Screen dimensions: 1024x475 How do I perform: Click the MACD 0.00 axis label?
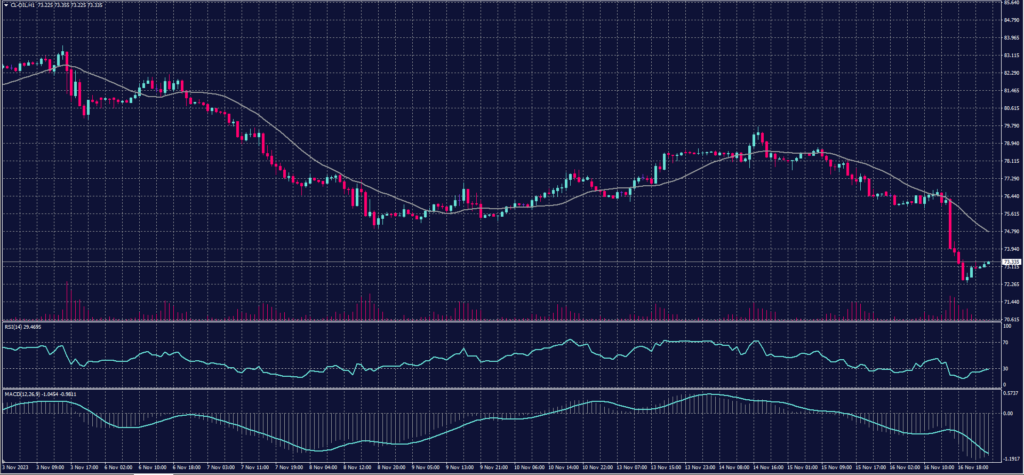pos(1005,412)
